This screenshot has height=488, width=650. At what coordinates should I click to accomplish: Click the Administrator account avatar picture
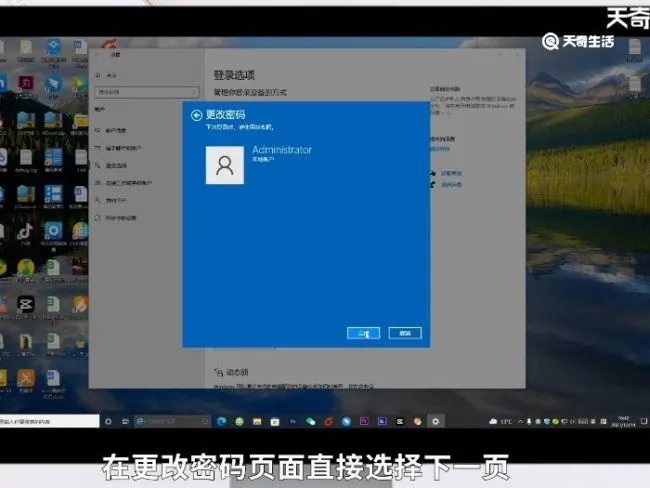[225, 165]
